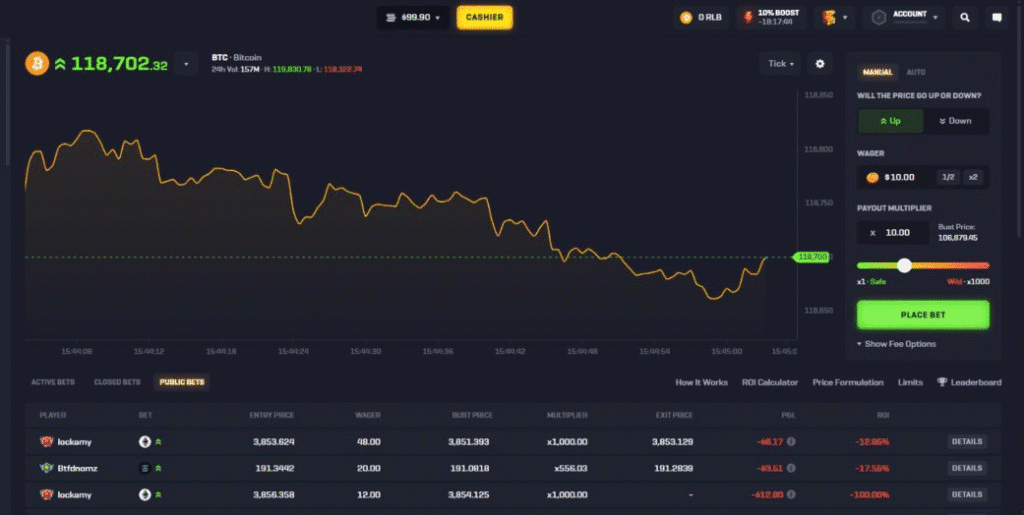Click the search magnifier icon
The height and width of the screenshot is (515, 1024).
964,17
